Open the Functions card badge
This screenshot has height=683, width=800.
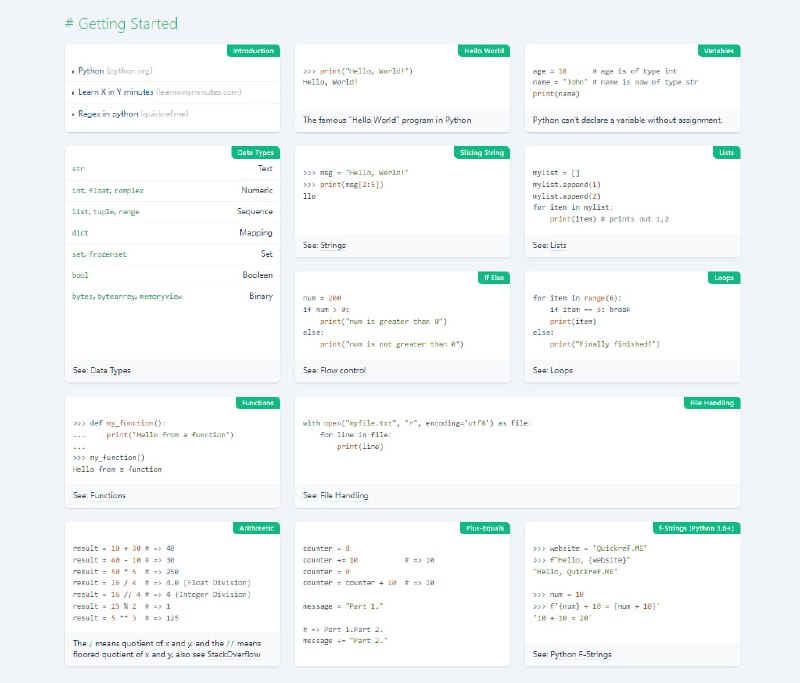[259, 403]
